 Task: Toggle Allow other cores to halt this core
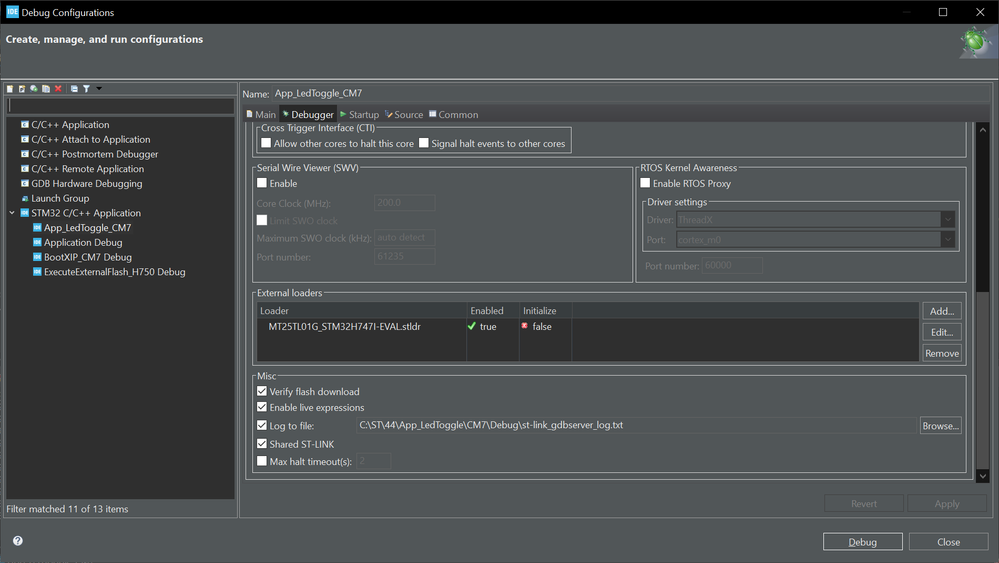(266, 143)
